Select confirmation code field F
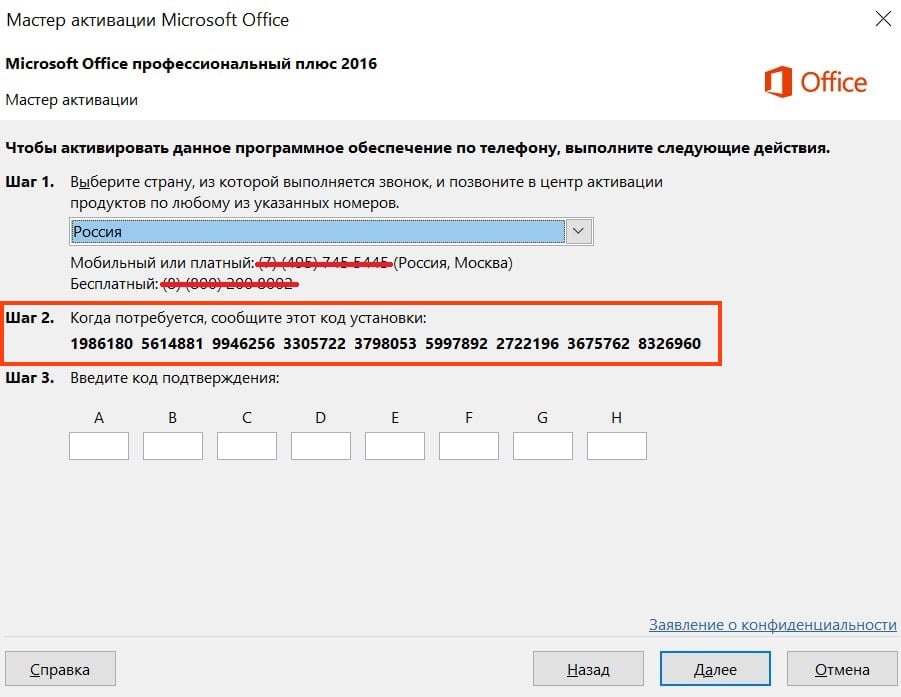Viewport: 901px width, 697px height. tap(469, 446)
